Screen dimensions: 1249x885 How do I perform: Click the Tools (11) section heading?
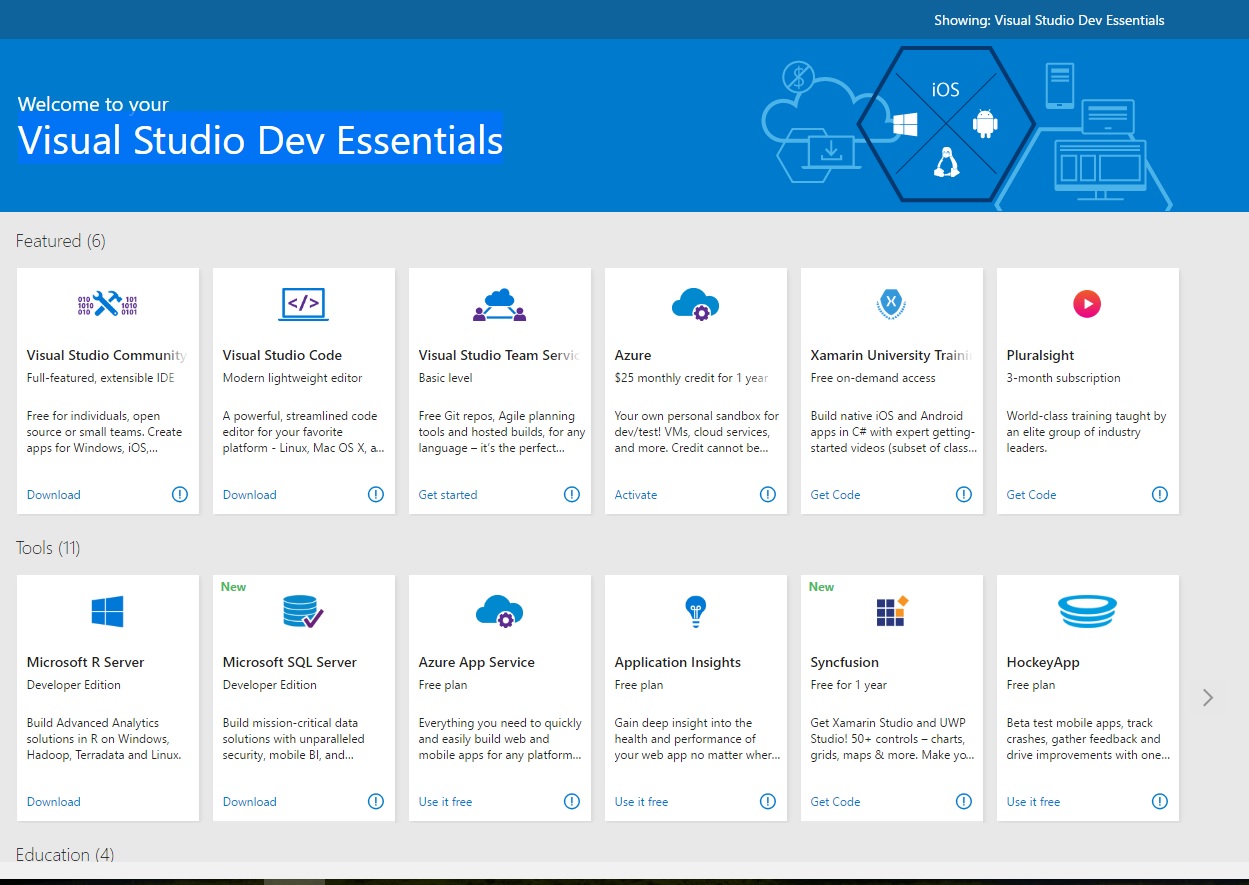coord(48,548)
